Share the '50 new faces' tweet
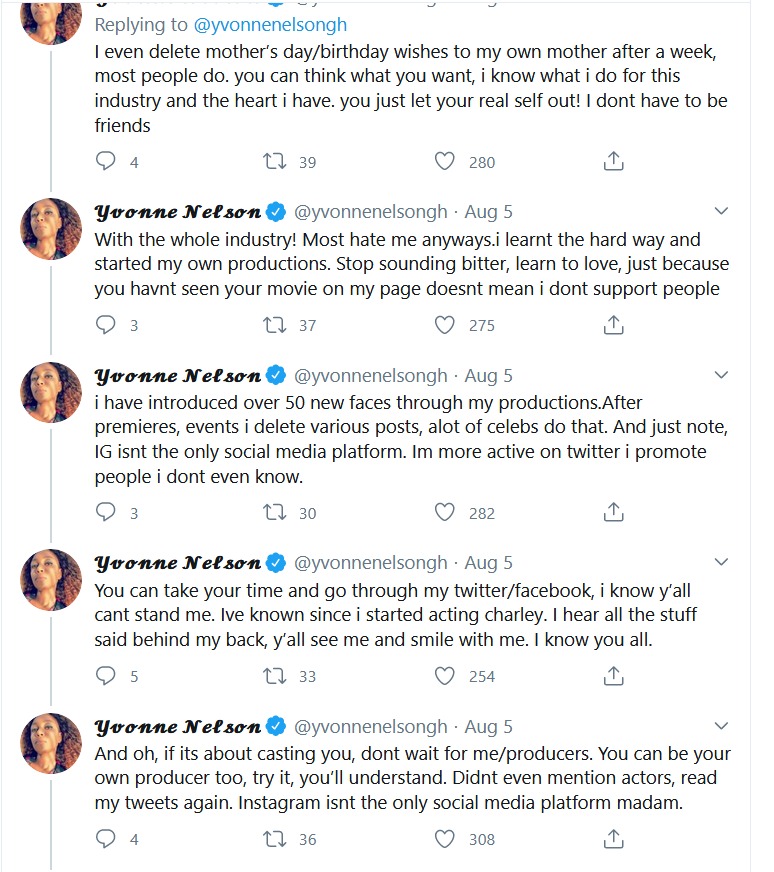 (613, 512)
